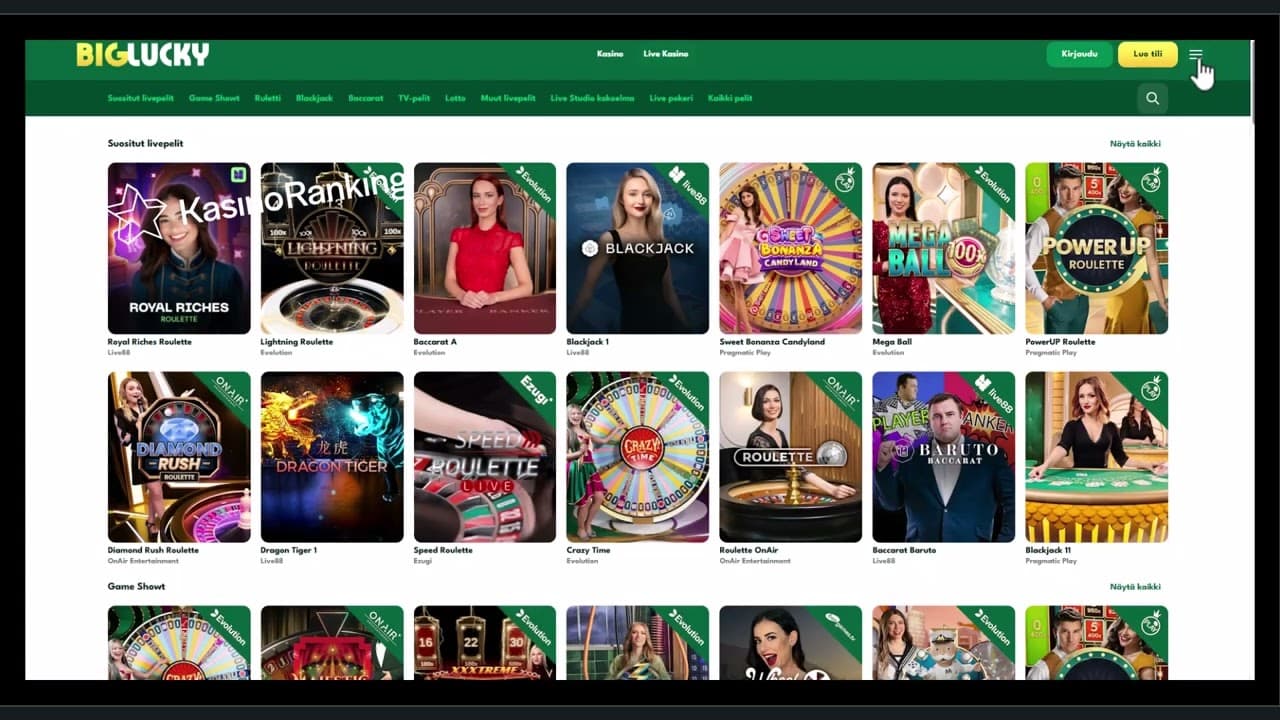This screenshot has width=1280, height=720.
Task: Click the Ezugi provider label under Speed Roulette
Action: pyautogui.click(x=422, y=561)
